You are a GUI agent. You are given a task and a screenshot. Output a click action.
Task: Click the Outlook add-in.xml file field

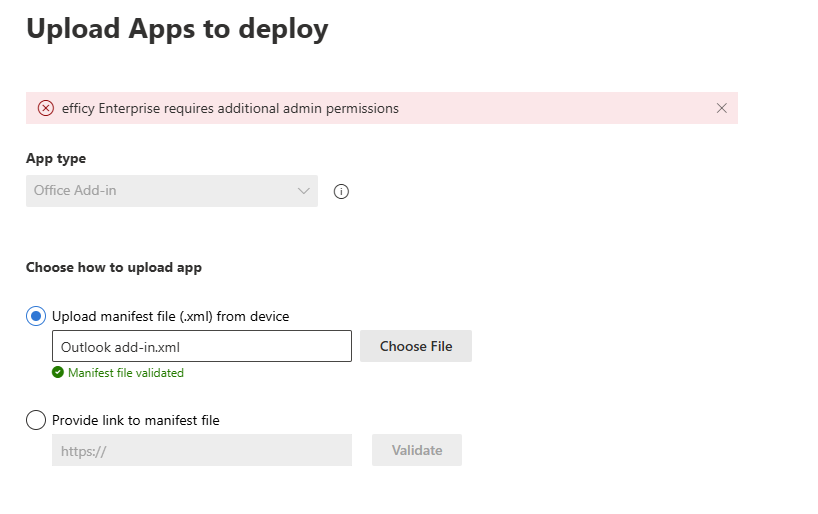coord(202,346)
